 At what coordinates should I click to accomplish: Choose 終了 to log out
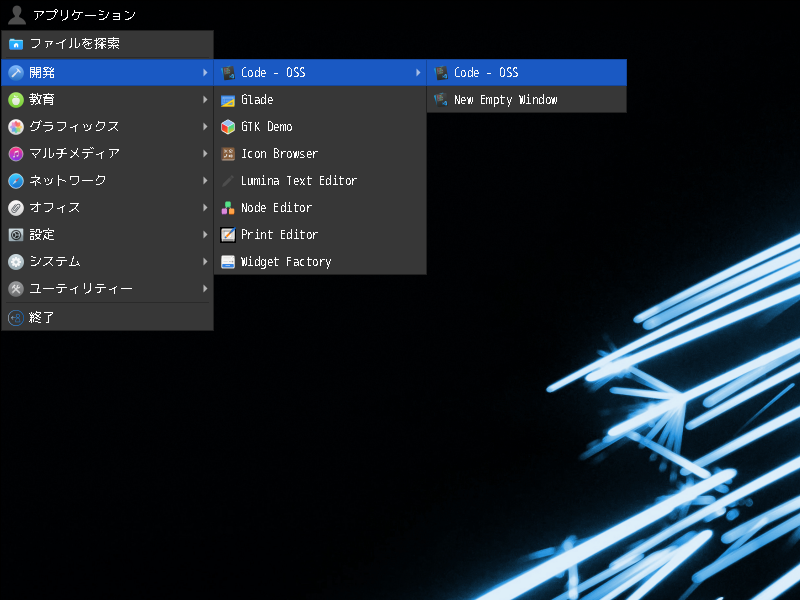(107, 318)
